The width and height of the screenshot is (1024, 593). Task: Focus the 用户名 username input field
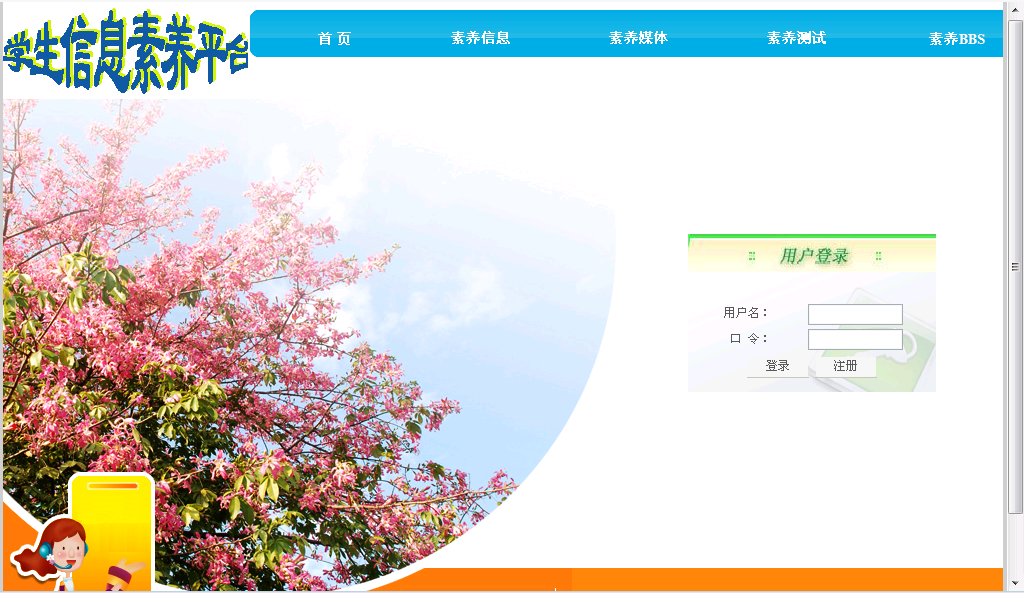(x=855, y=314)
